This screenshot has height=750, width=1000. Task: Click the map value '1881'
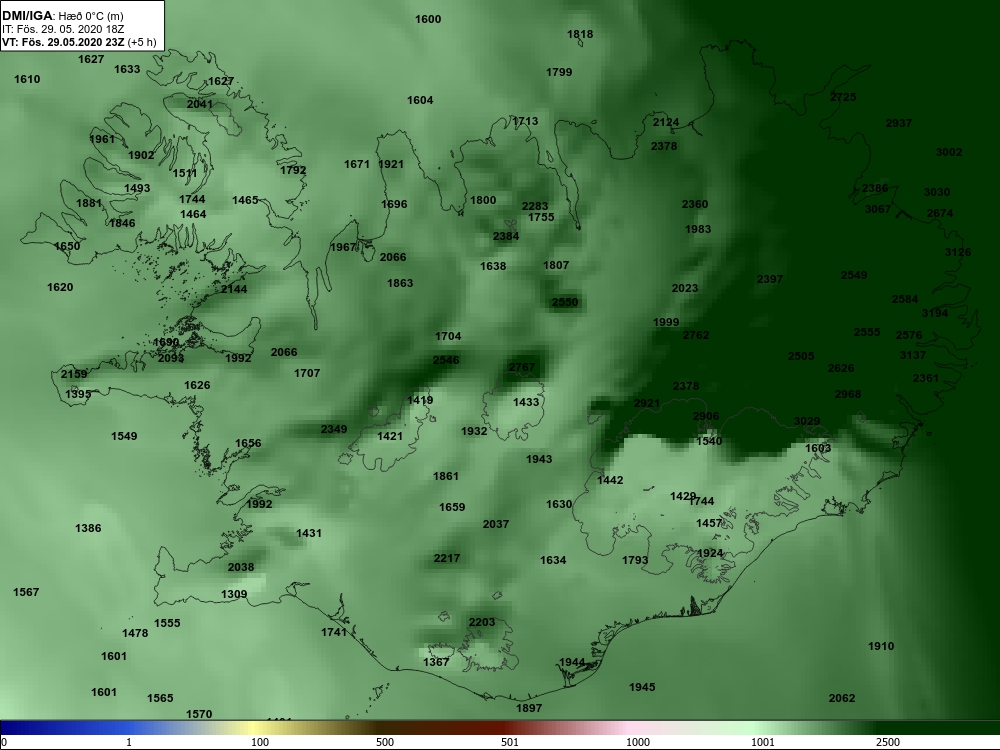click(89, 203)
